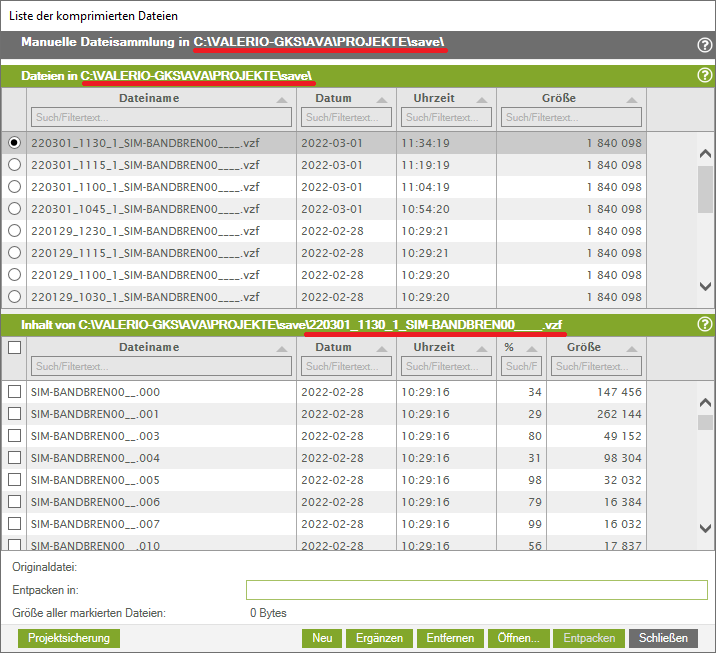The image size is (716, 653).
Task: Click the Entpacken in input field
Action: point(476,590)
